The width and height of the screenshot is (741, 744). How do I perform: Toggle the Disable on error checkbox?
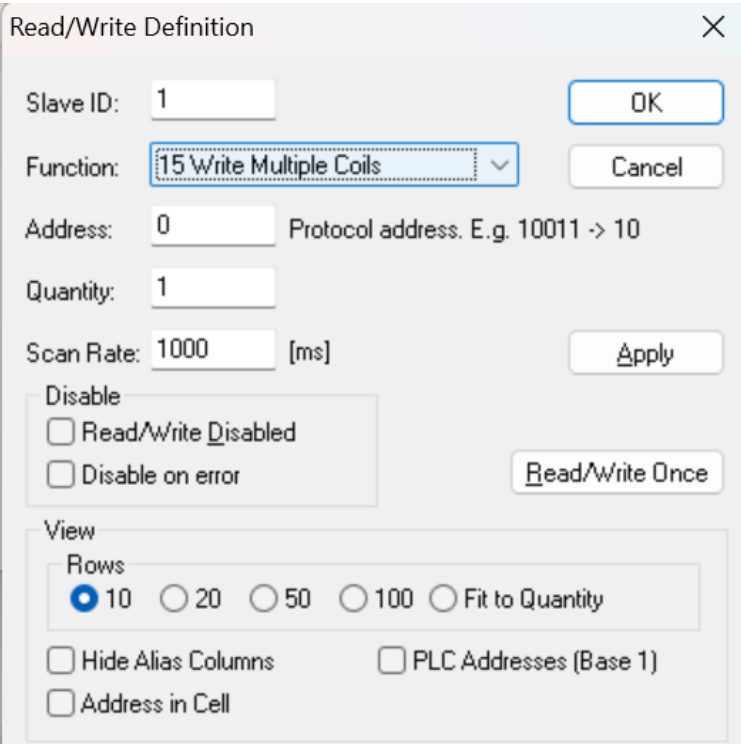click(x=61, y=476)
